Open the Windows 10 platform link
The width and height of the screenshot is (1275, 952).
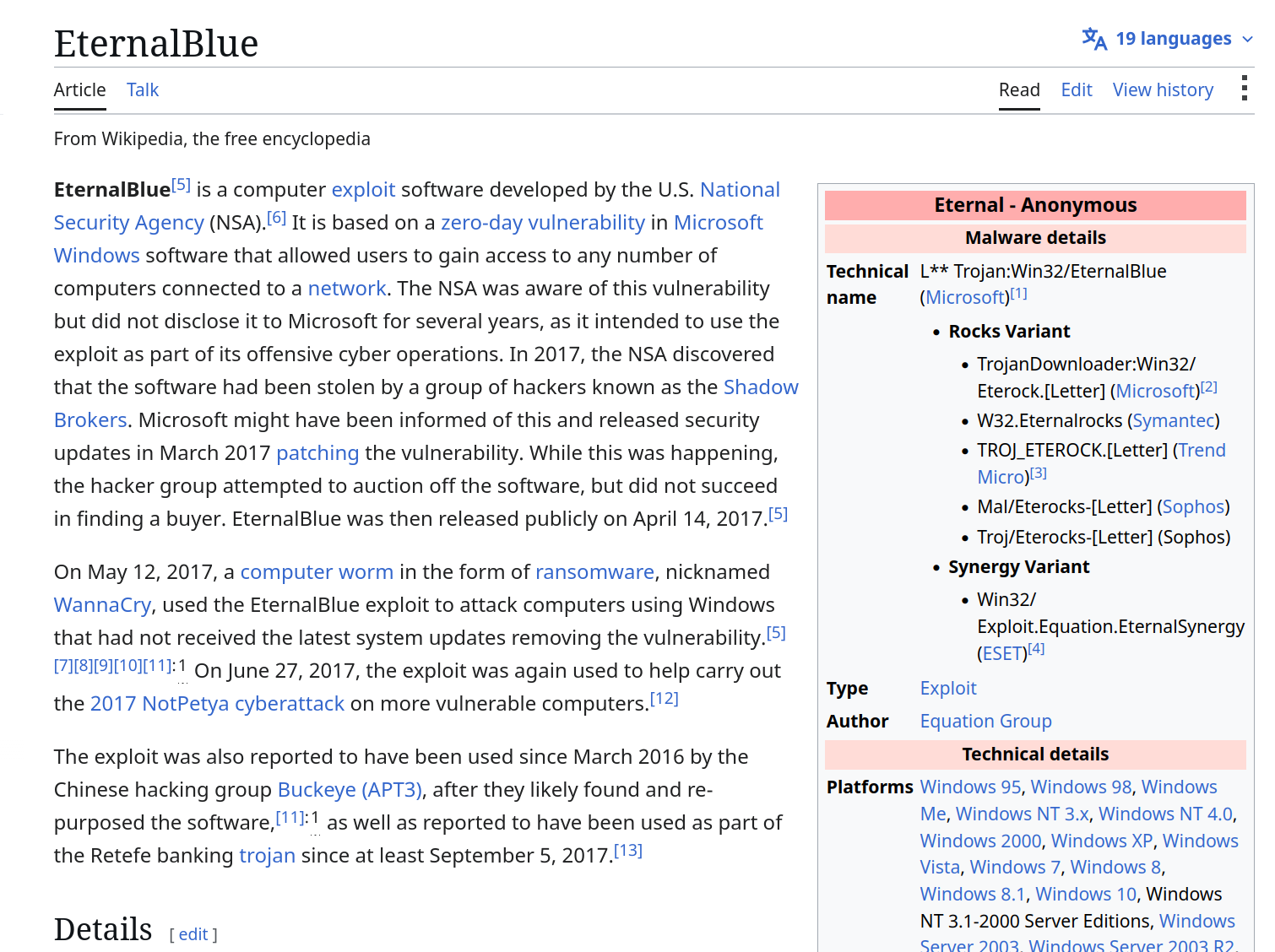[1086, 894]
